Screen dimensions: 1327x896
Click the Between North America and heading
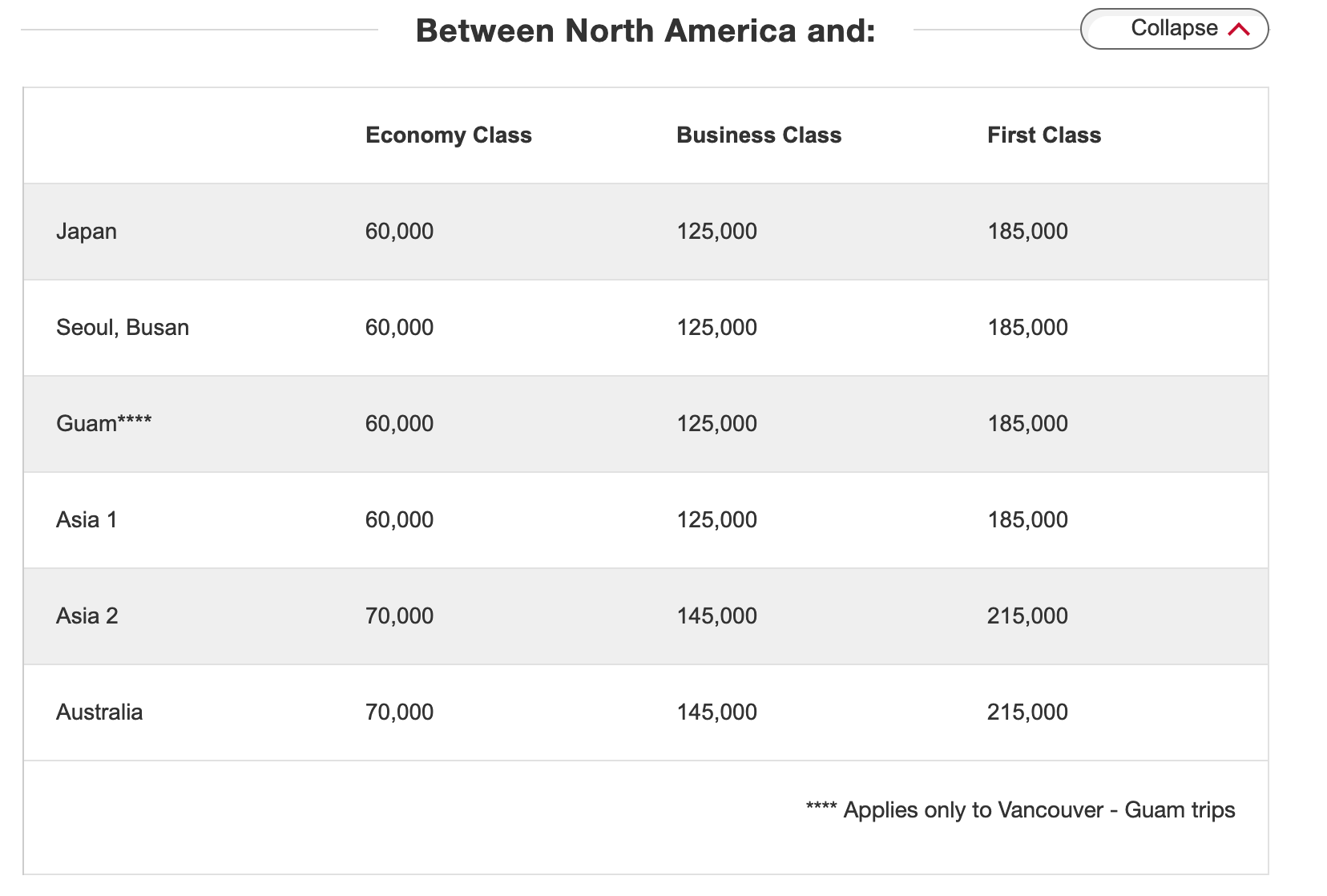(645, 31)
